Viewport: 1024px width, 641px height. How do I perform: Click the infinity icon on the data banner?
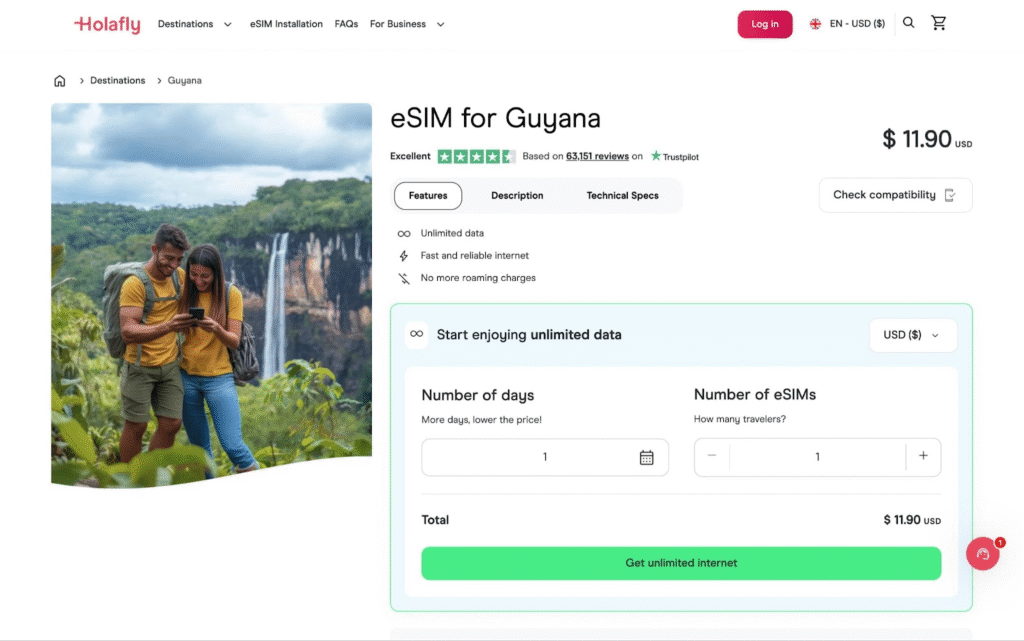416,335
